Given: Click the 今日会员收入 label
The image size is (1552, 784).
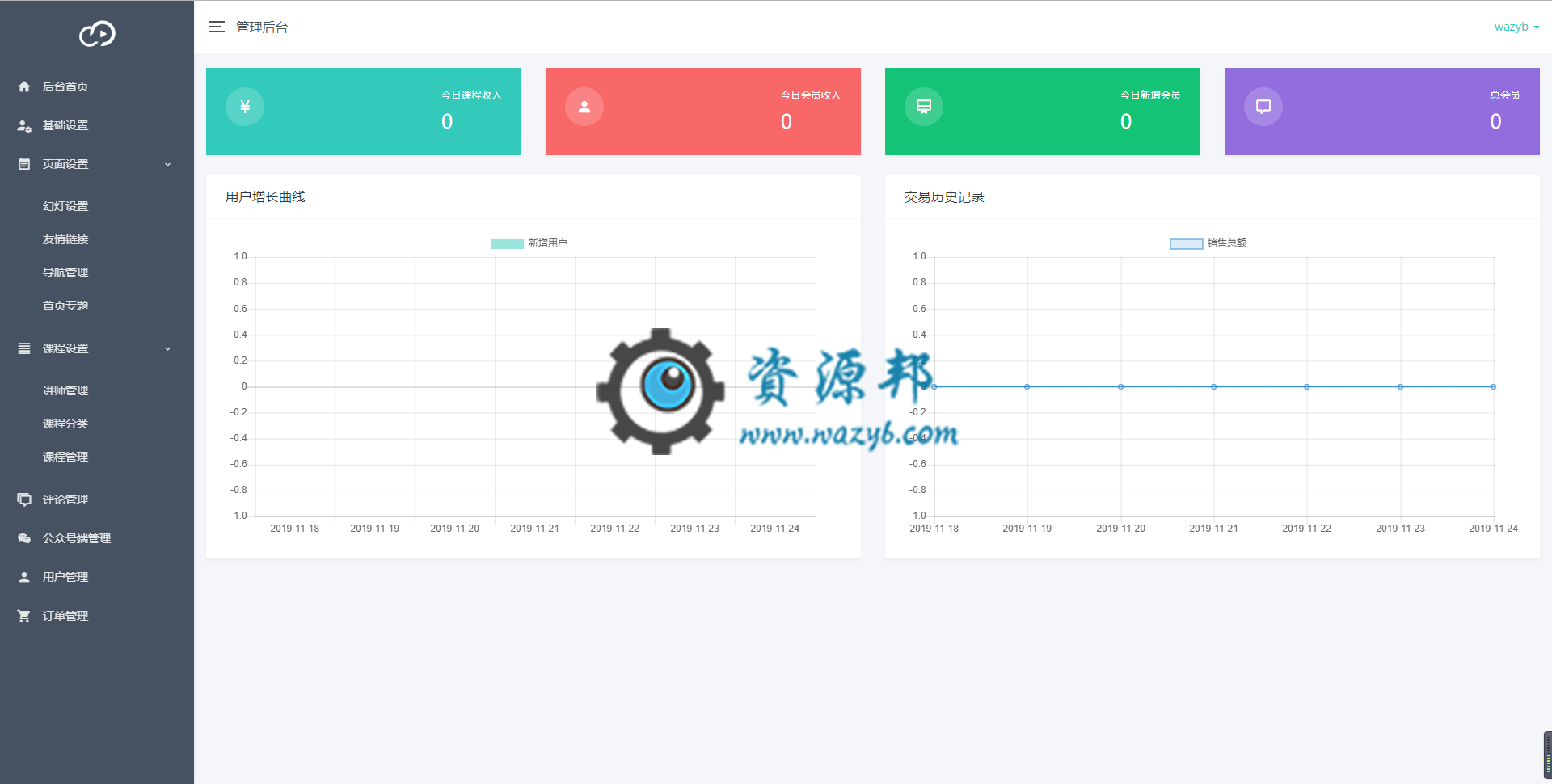Looking at the screenshot, I should [x=811, y=95].
